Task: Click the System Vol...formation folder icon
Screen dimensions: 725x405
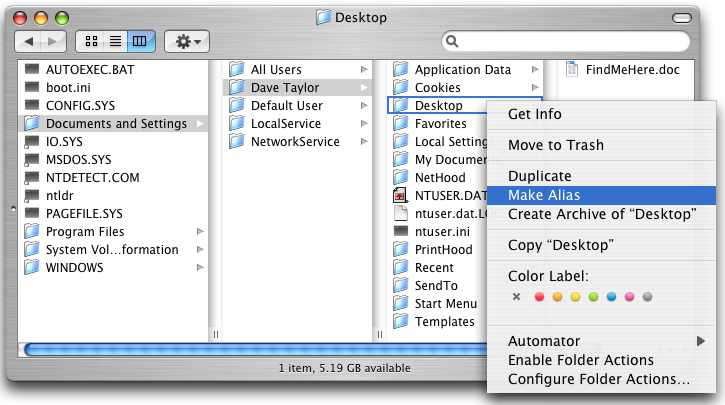Action: coord(32,249)
